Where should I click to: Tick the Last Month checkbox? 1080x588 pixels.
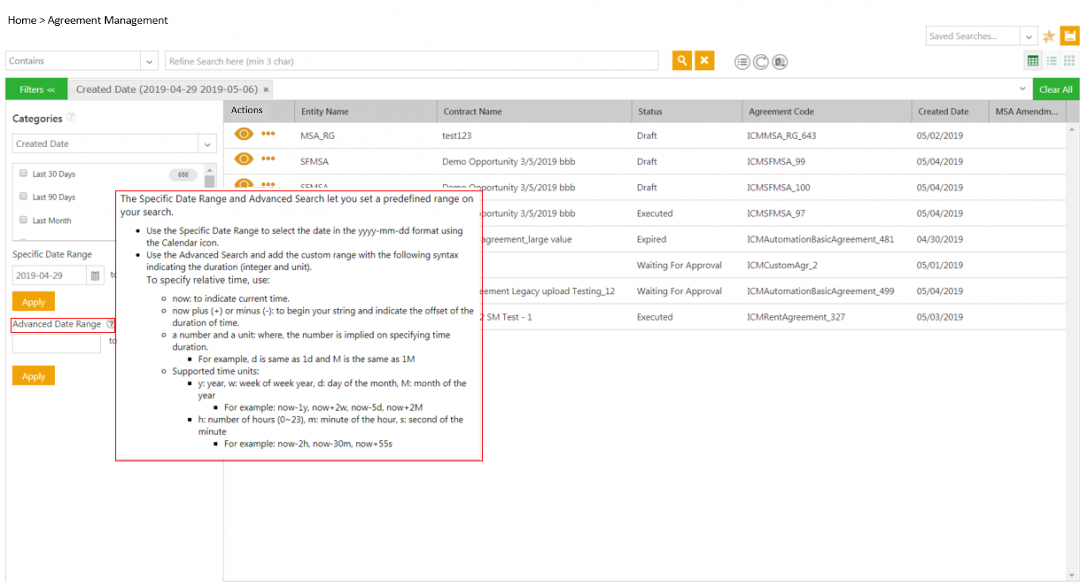click(x=23, y=220)
